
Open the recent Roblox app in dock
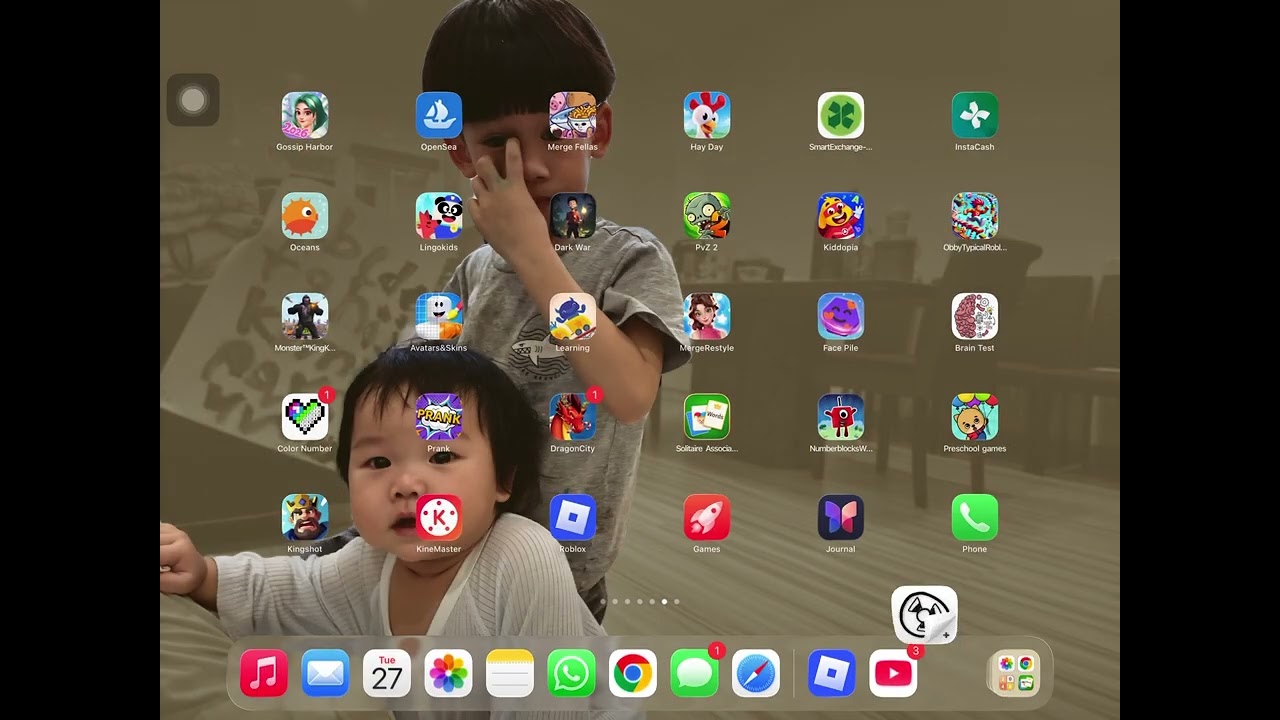[832, 674]
